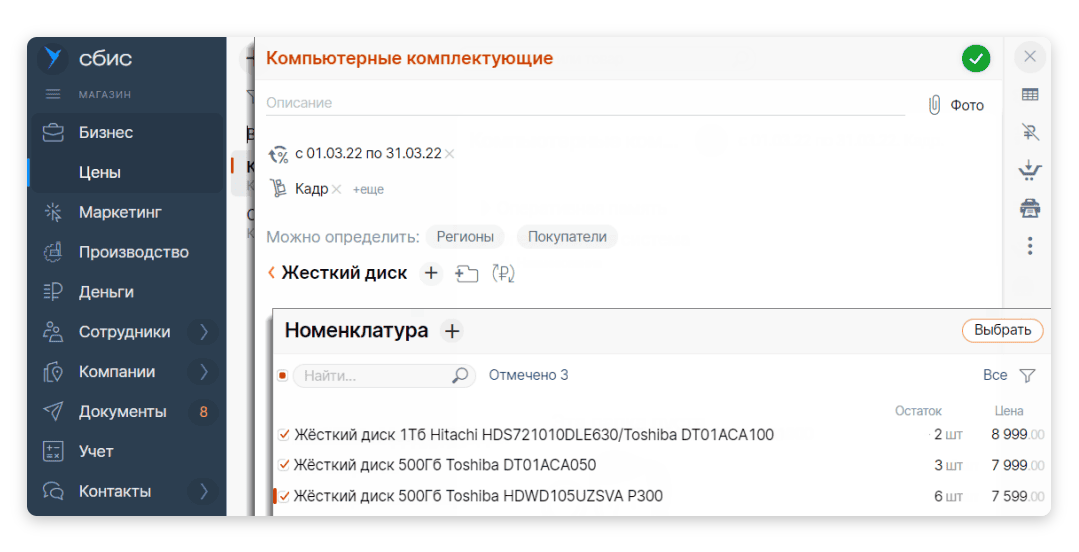Click the green checkmark save button

(x=975, y=59)
